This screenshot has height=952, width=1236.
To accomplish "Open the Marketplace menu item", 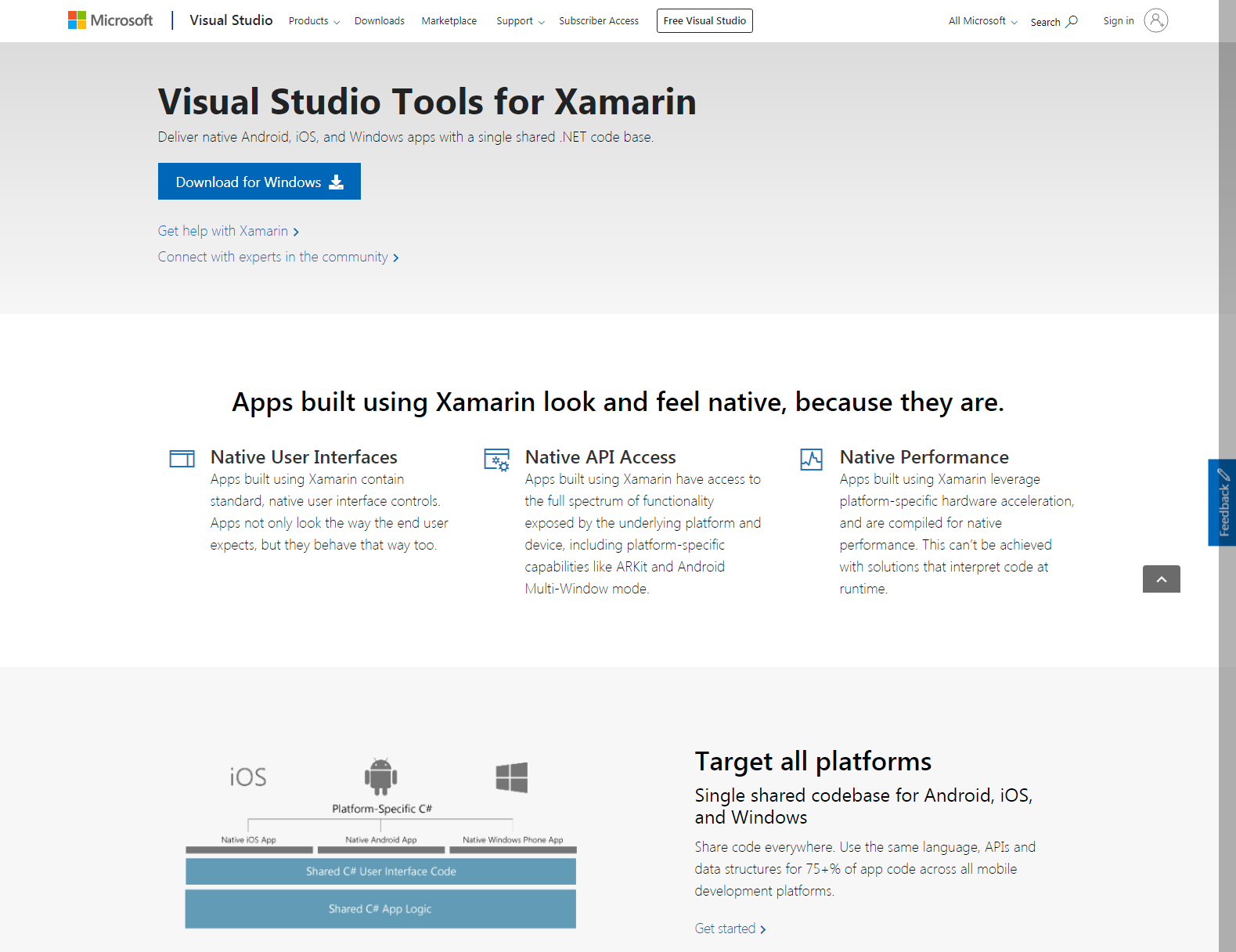I will [449, 21].
